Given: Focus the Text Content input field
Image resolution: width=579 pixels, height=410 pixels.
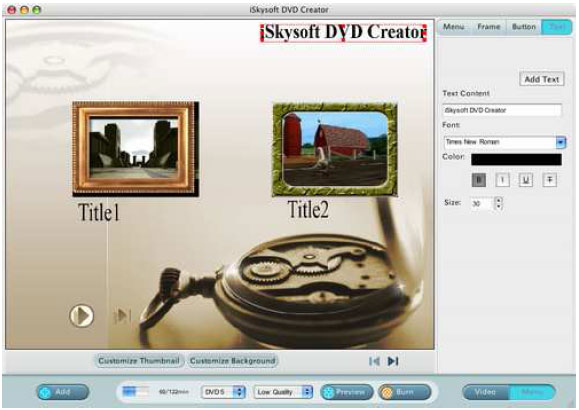Looking at the screenshot, I should coord(502,110).
